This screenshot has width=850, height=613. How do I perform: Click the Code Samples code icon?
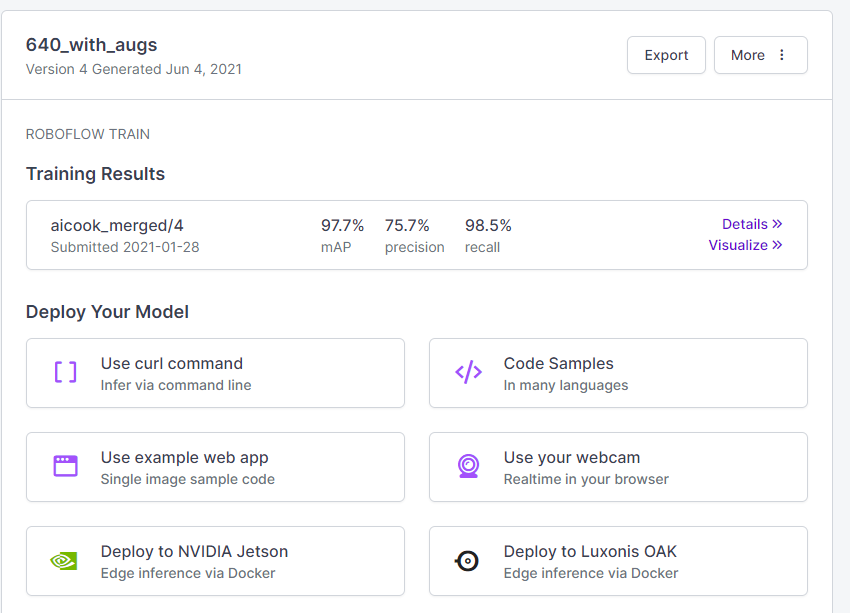click(x=468, y=372)
